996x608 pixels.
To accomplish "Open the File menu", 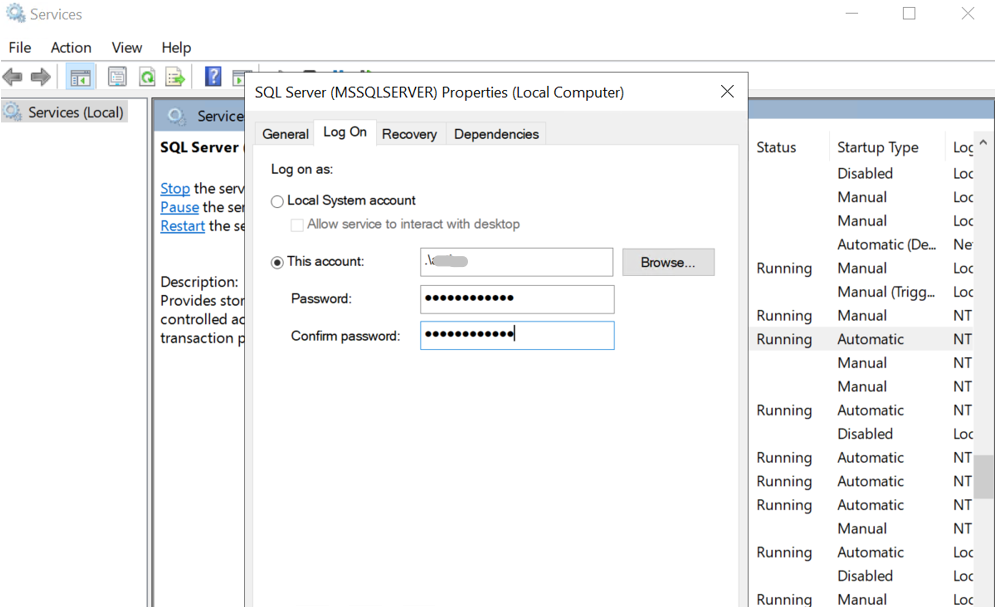I will pos(20,48).
